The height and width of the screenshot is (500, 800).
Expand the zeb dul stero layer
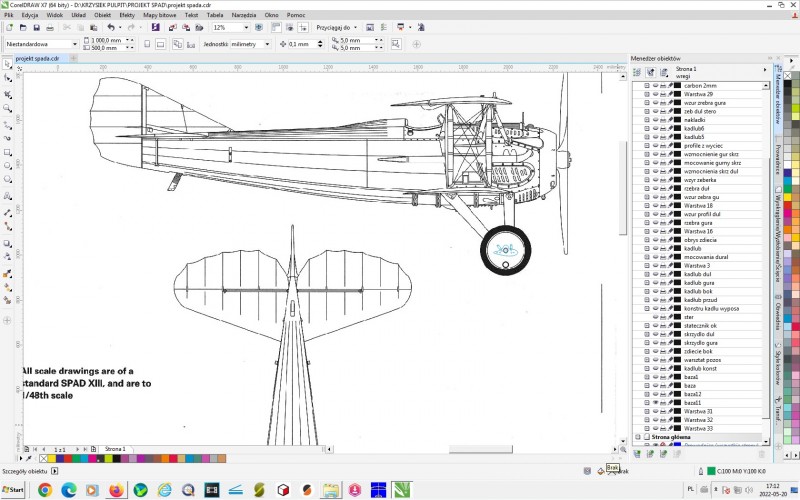(647, 111)
